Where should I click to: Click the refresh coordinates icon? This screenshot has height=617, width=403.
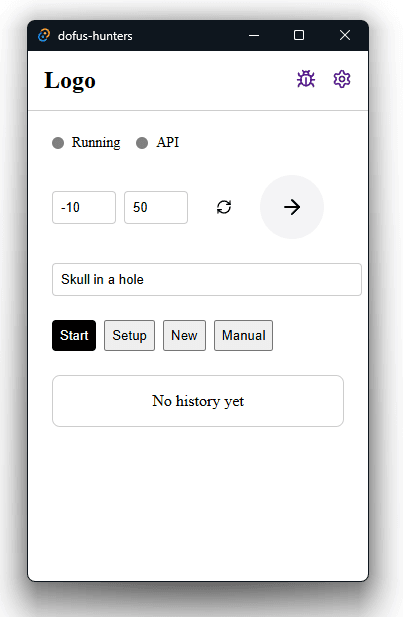224,207
